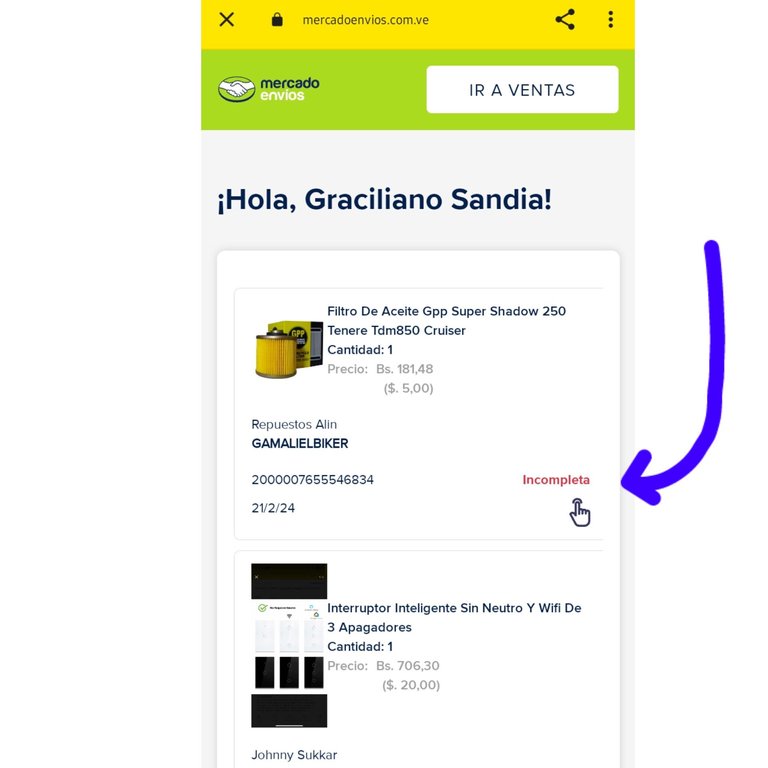This screenshot has width=768, height=768.
Task: Tap the GAMALIELBIKER seller name
Action: click(x=300, y=443)
